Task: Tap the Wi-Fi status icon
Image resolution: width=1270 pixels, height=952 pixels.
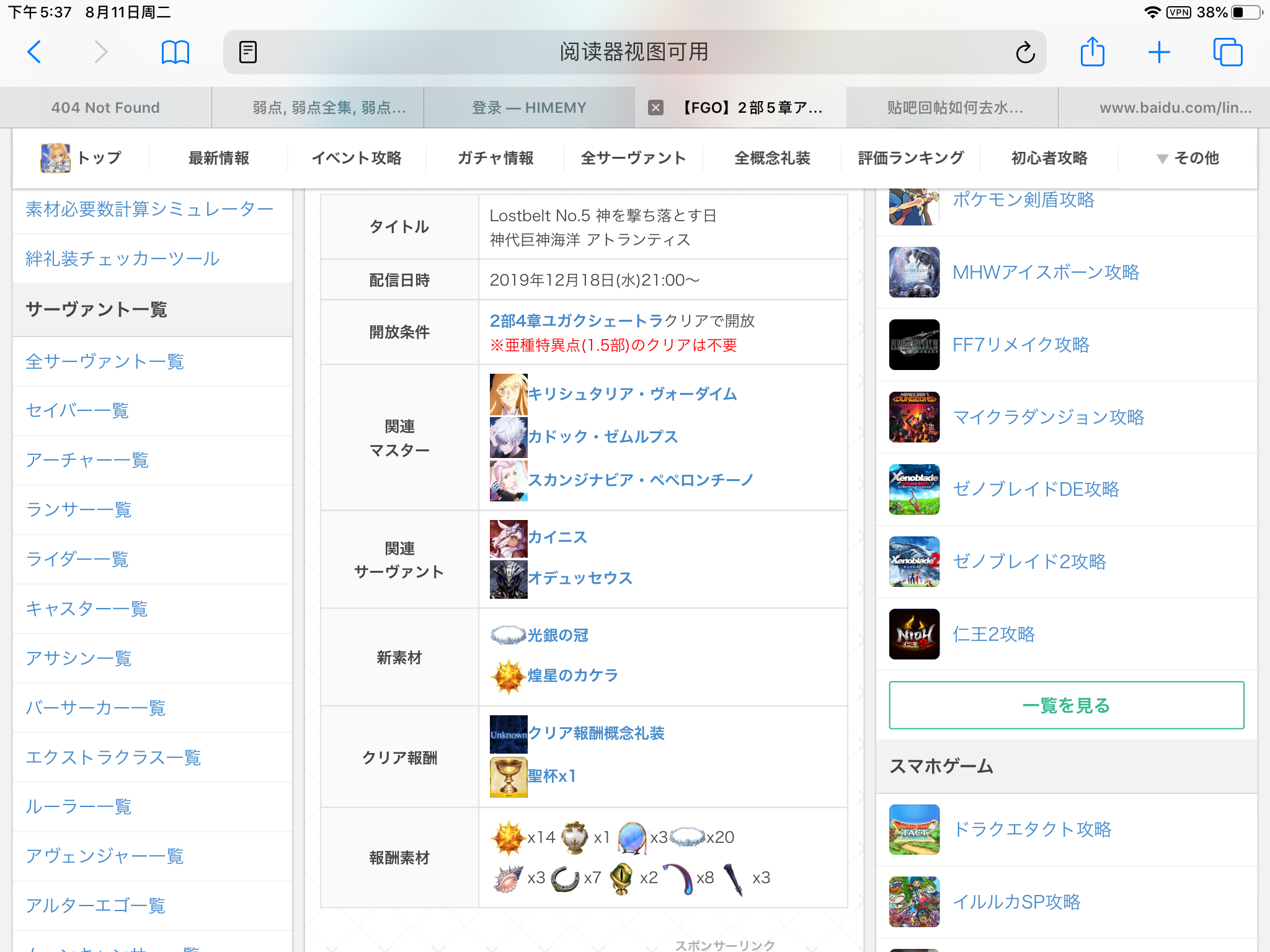Action: click(x=1152, y=12)
